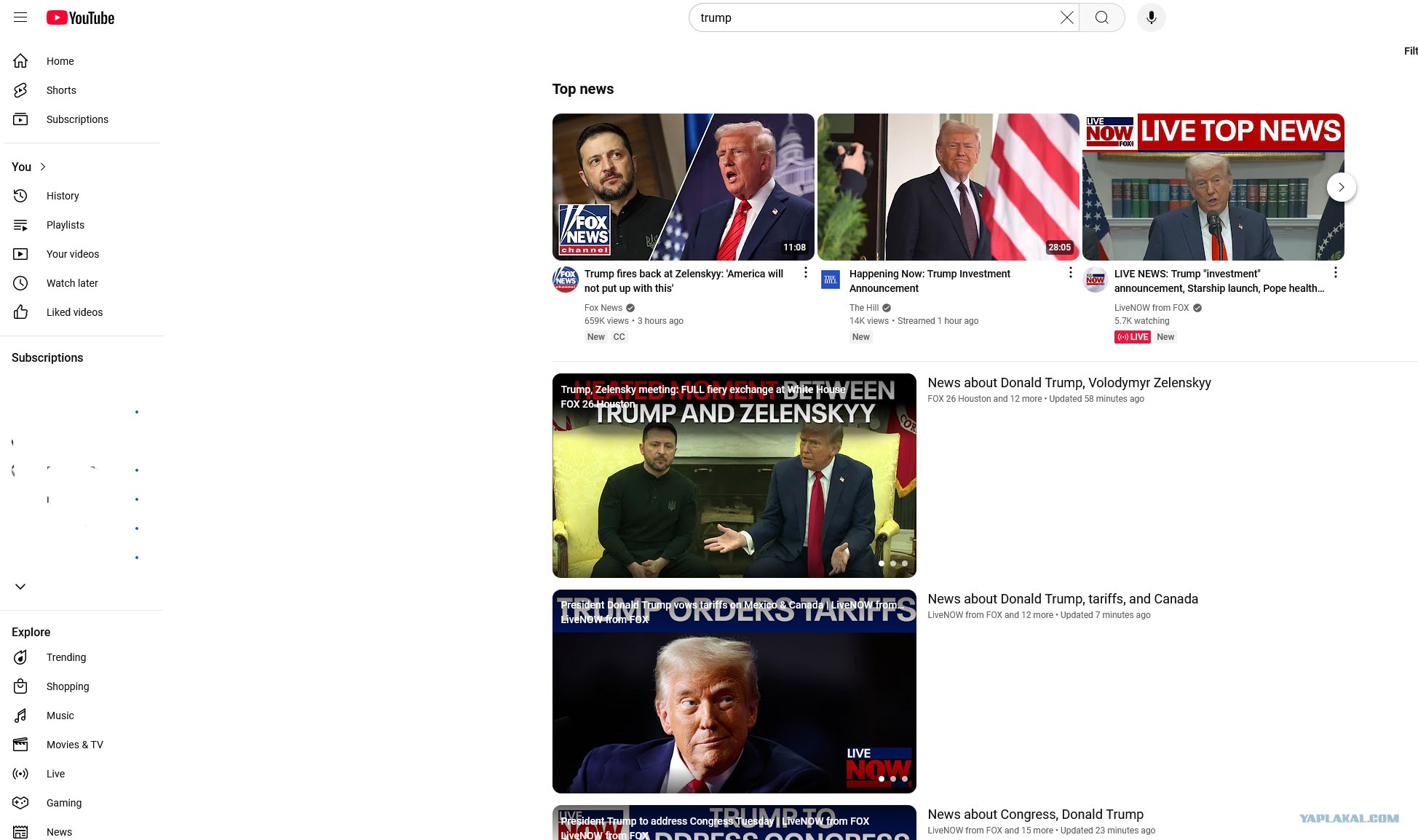Viewport: 1418px width, 840px height.
Task: Open The Hill Trump Investment thumbnail
Action: click(x=948, y=187)
